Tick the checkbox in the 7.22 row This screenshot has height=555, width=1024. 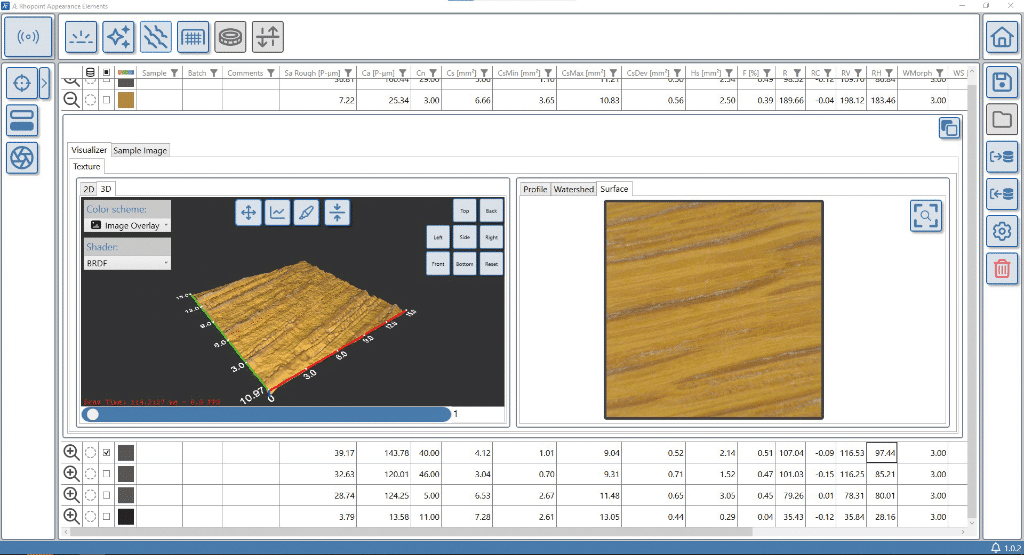pos(108,100)
